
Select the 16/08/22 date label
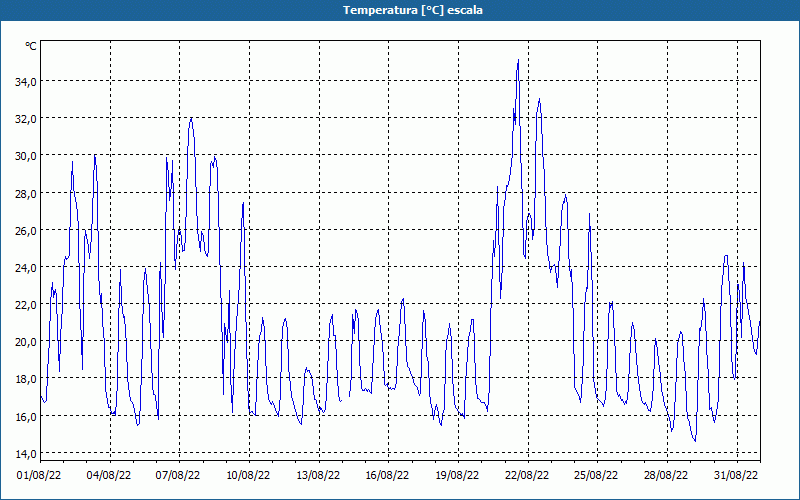click(x=388, y=476)
